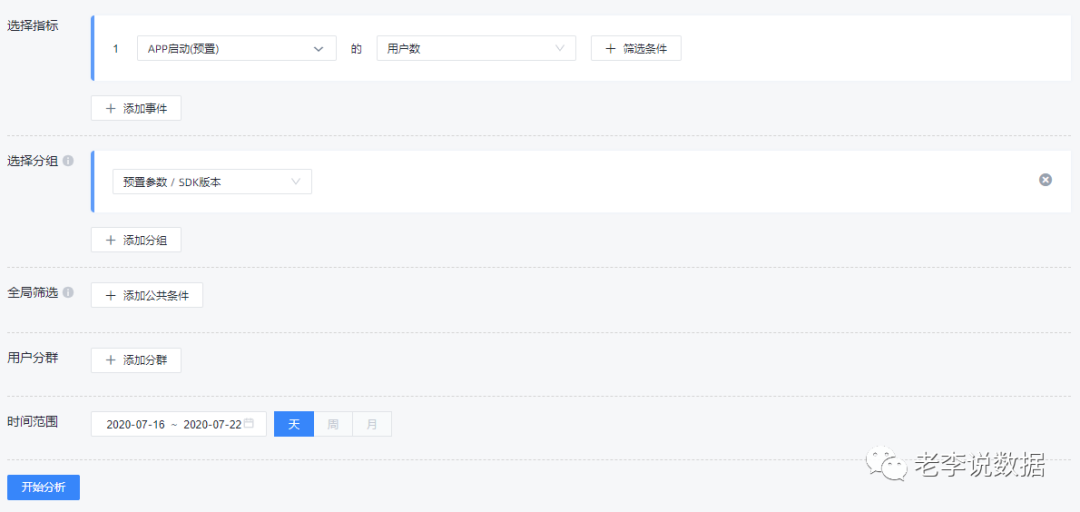Viewport: 1080px width, 512px height.
Task: Click the 添加事件 button
Action: pos(136,108)
